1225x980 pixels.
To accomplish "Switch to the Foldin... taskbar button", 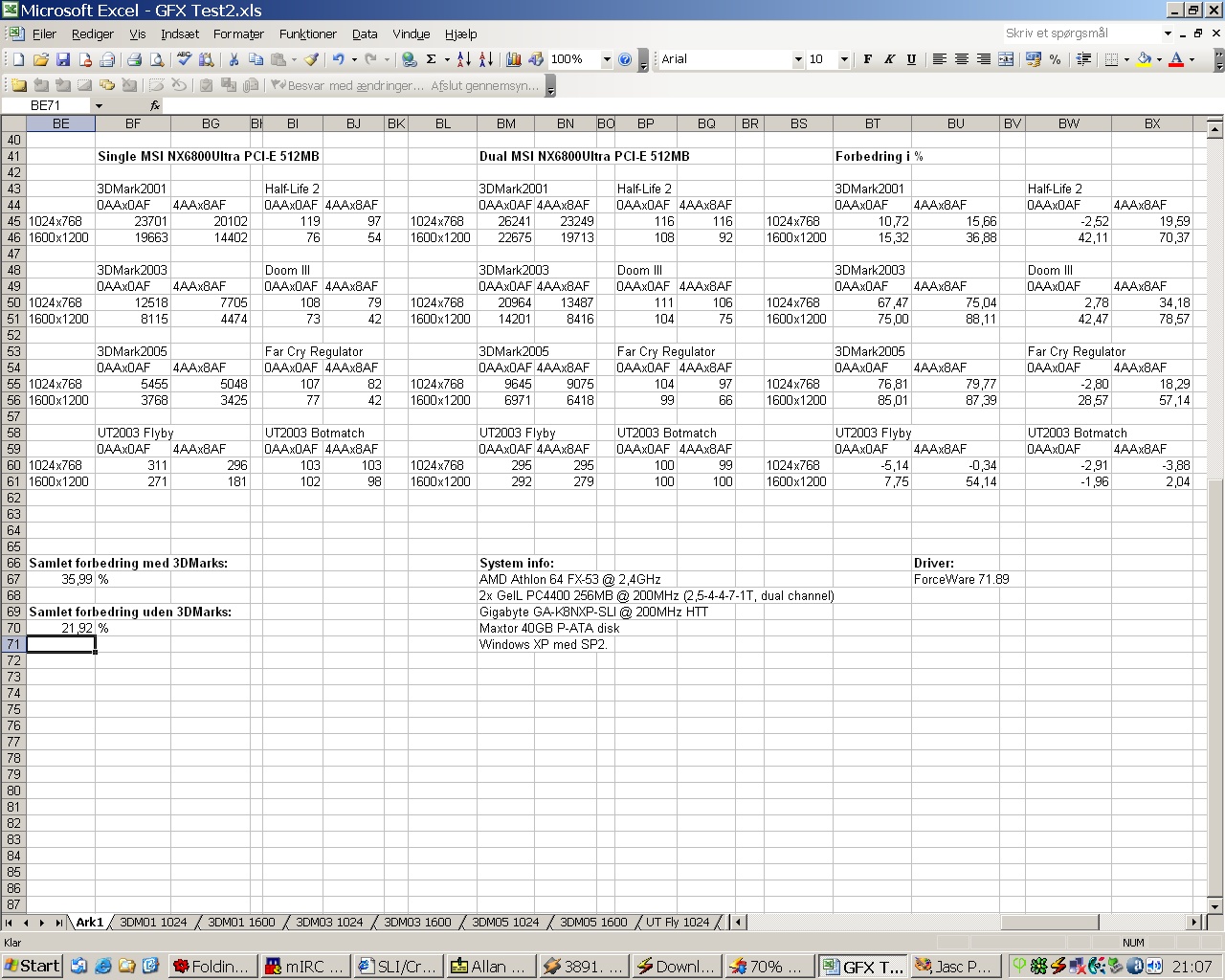I will 213,967.
